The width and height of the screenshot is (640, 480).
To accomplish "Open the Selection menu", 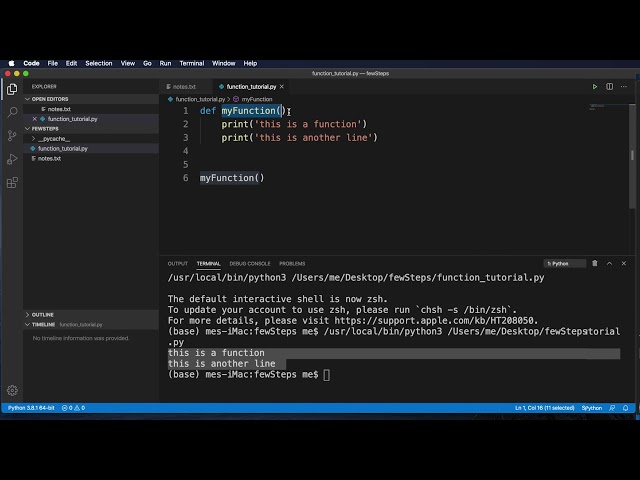I will point(99,63).
